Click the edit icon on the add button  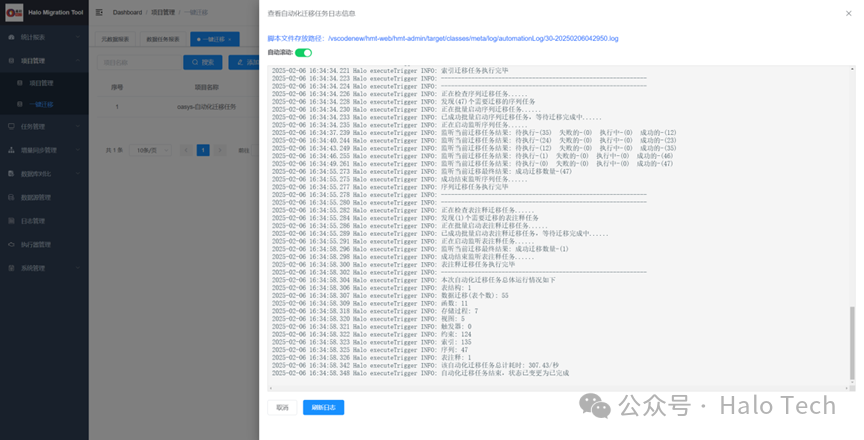point(240,62)
